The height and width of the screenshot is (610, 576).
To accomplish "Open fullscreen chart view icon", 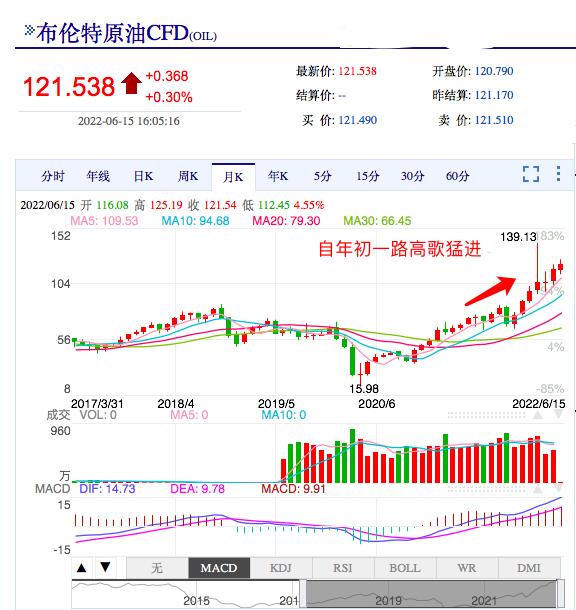I will click(530, 174).
